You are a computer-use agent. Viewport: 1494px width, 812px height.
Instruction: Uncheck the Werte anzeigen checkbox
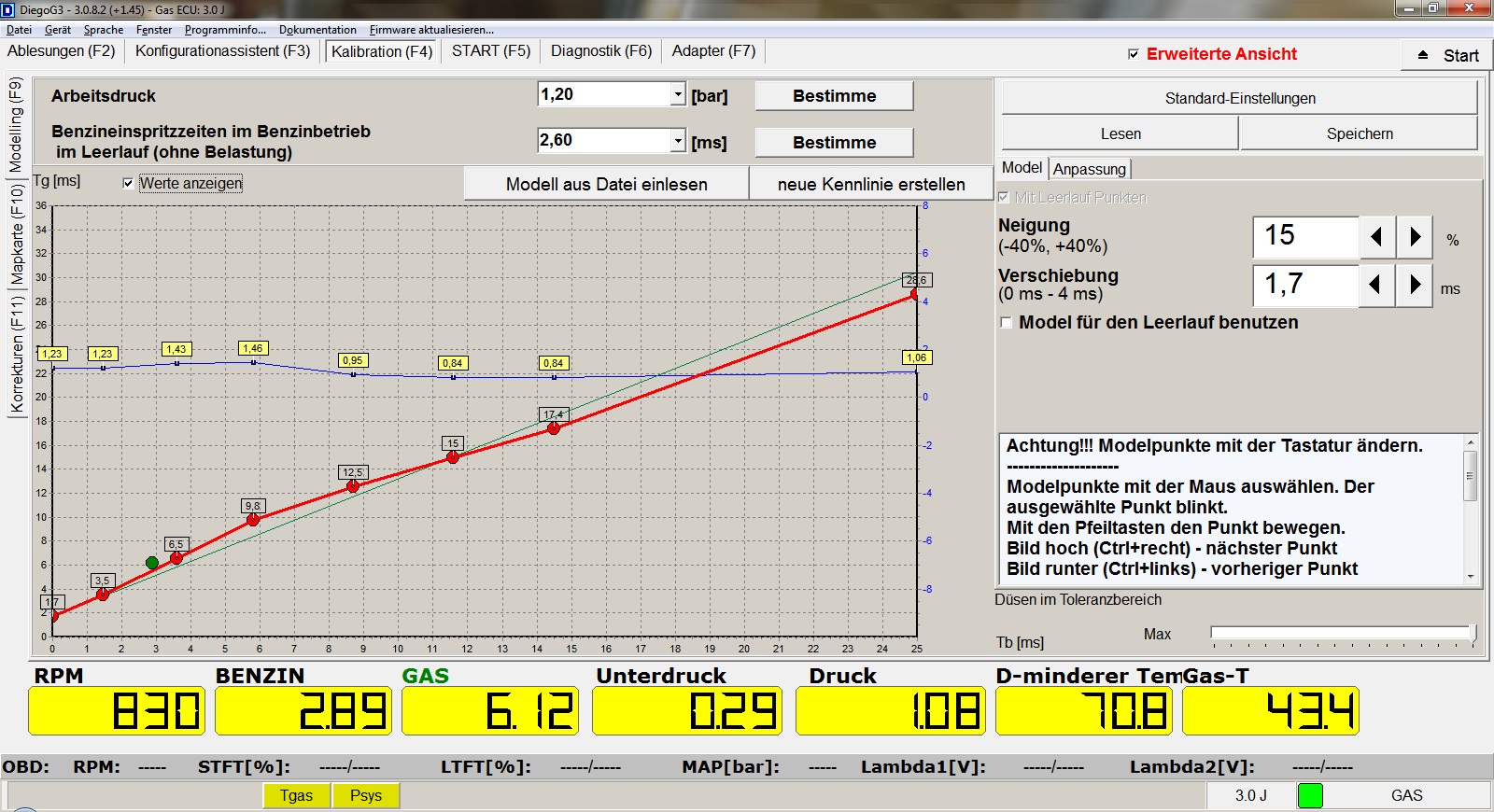(128, 184)
